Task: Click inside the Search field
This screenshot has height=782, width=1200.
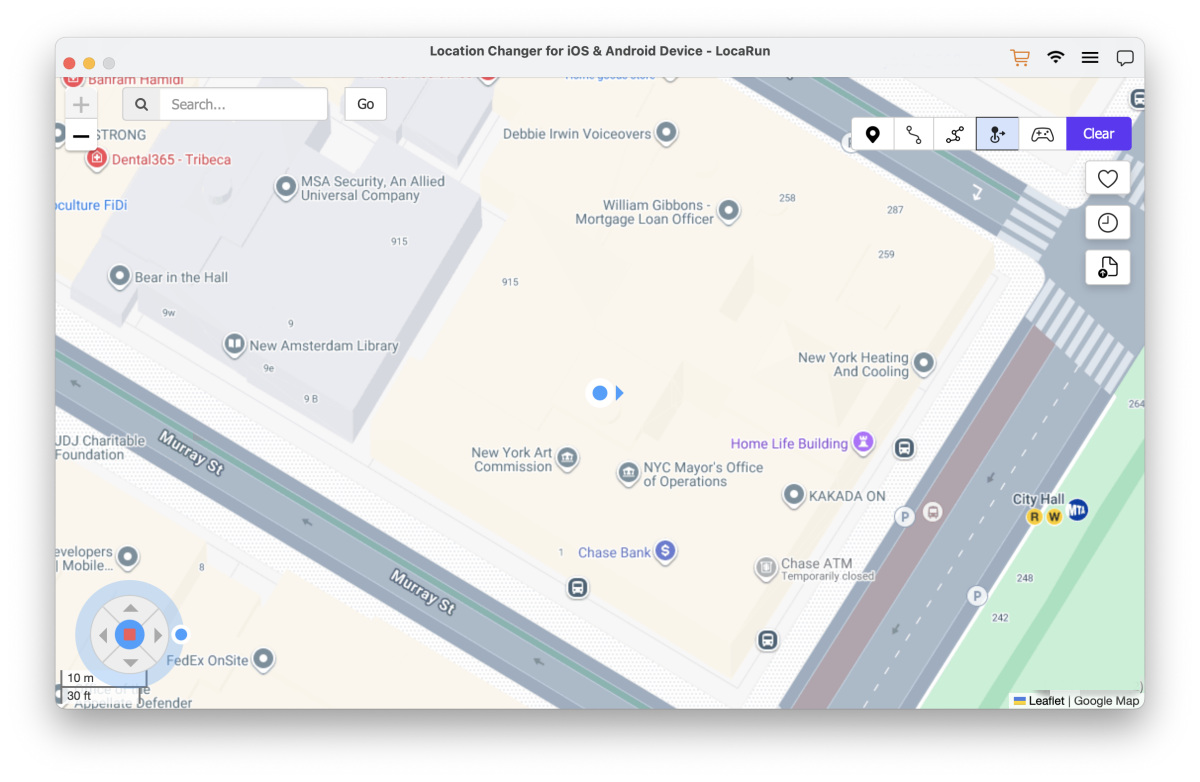Action: click(x=242, y=104)
